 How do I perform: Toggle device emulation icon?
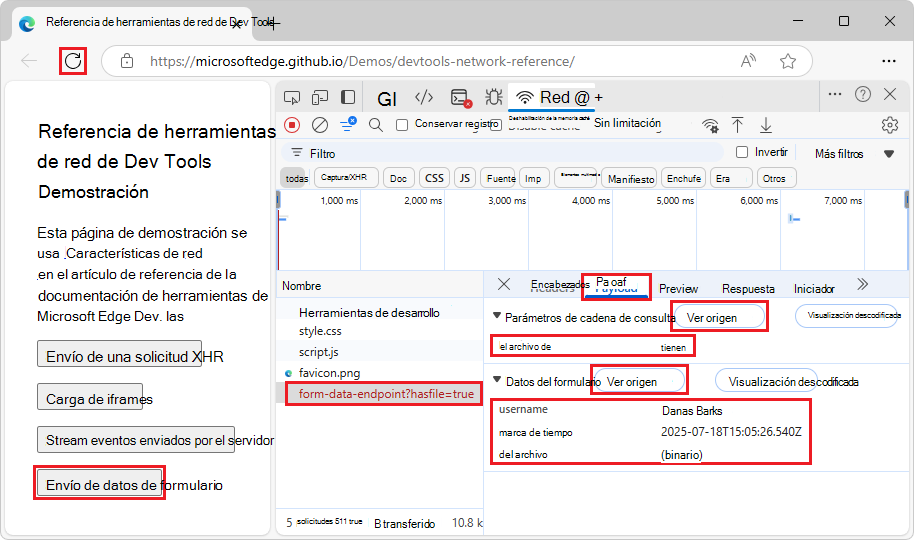320,97
